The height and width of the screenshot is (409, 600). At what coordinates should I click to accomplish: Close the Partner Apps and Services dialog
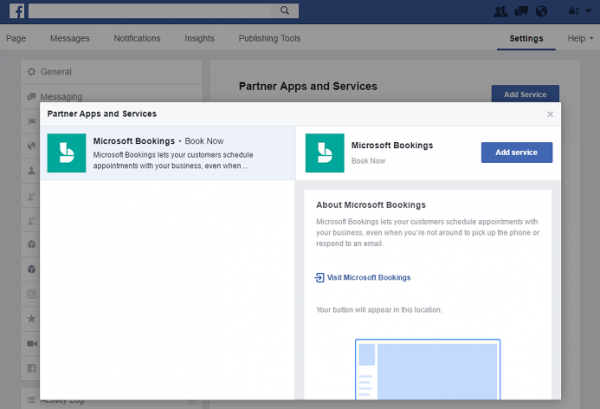550,114
